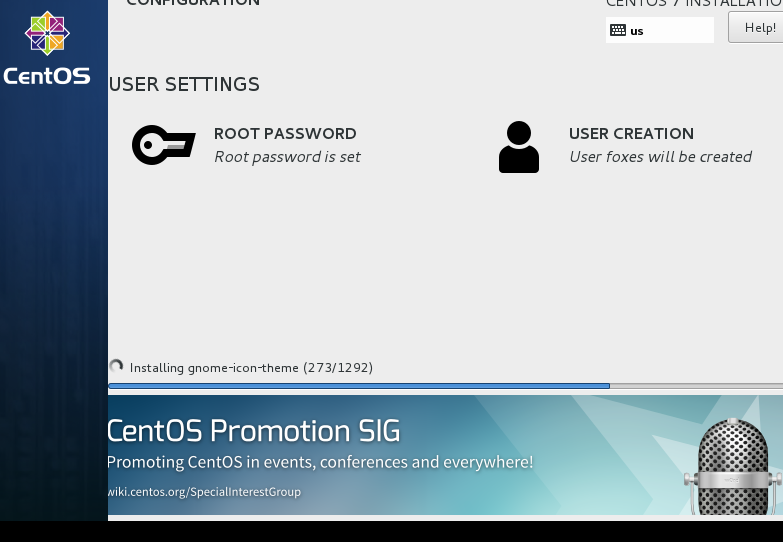783x542 pixels.
Task: Click 'Root password is set' status text
Action: point(287,157)
